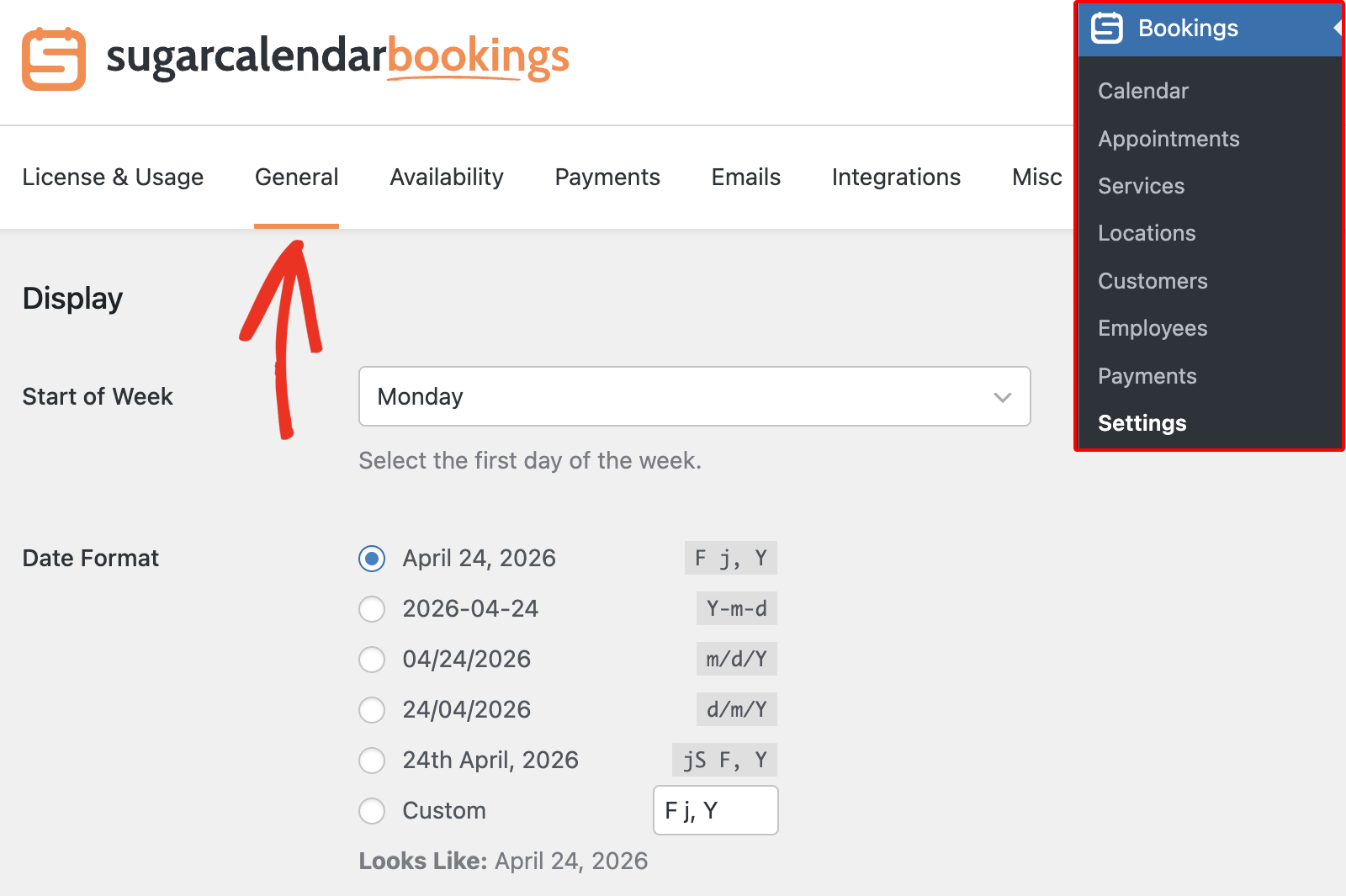Open the Integrations tab
Image resolution: width=1346 pixels, height=896 pixels.
(896, 177)
